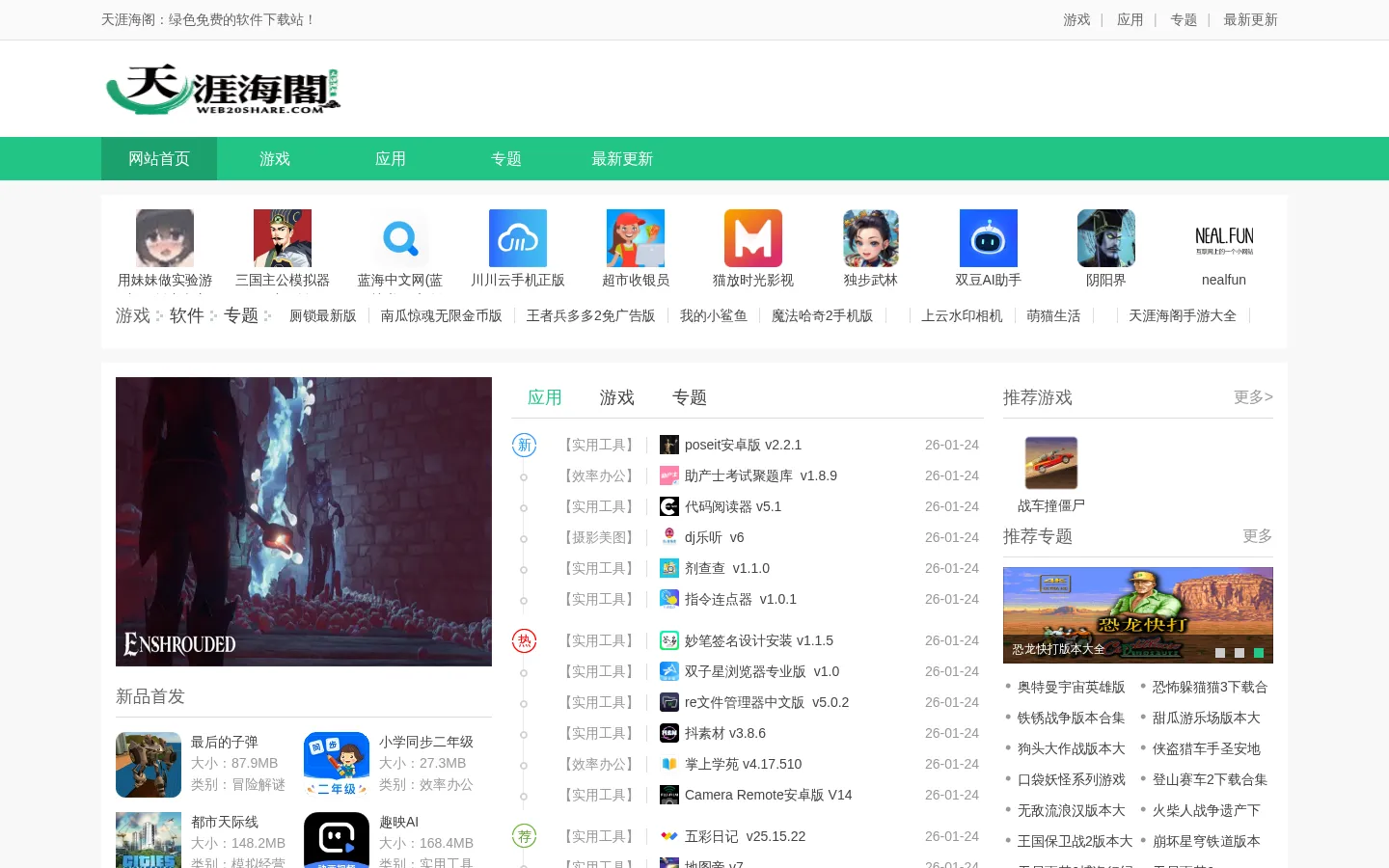The height and width of the screenshot is (868, 1389).
Task: Open the 阴阳界 game icon
Action: pyautogui.click(x=1106, y=238)
